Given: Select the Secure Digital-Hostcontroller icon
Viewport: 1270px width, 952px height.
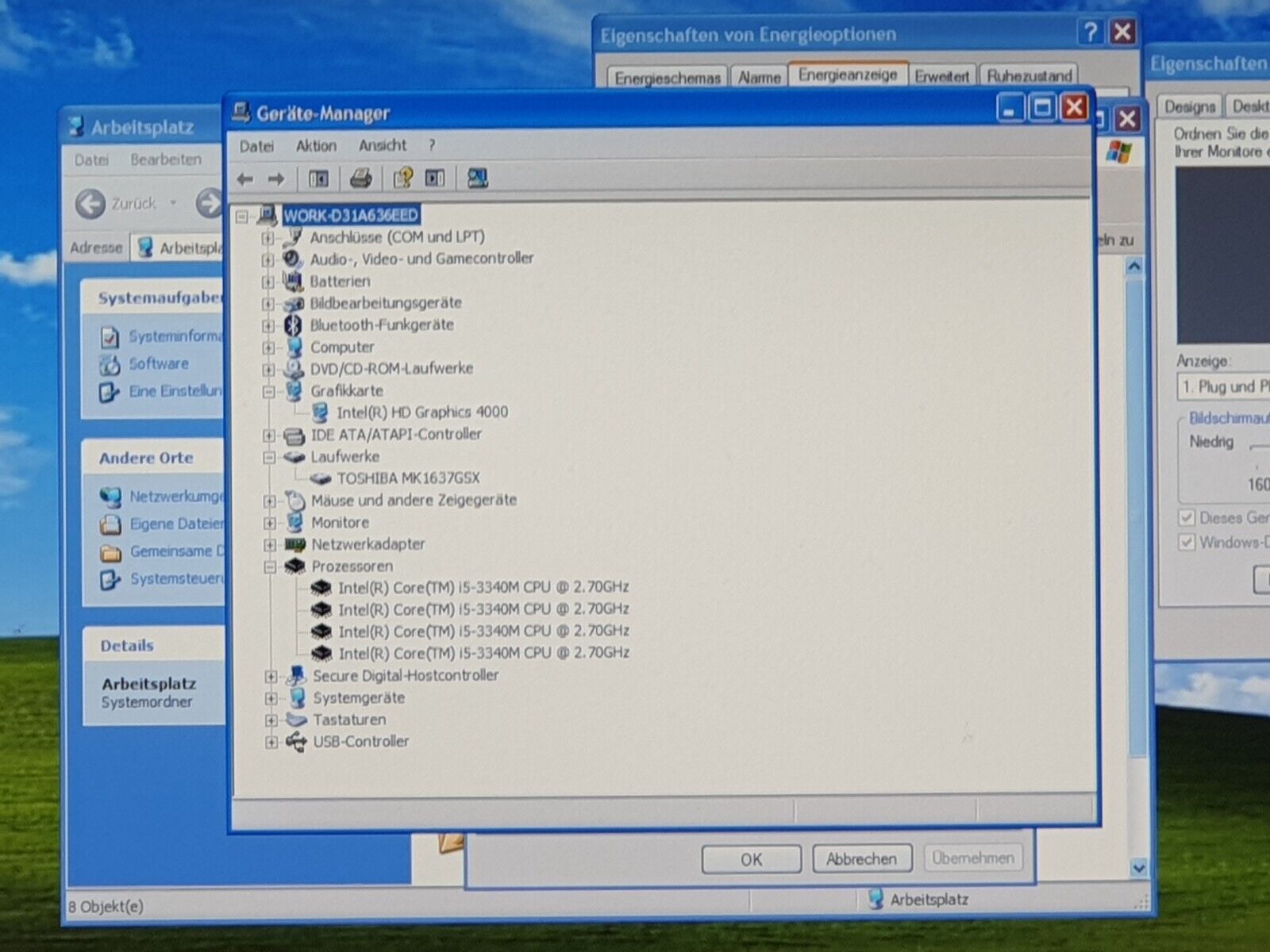Looking at the screenshot, I should tap(296, 676).
